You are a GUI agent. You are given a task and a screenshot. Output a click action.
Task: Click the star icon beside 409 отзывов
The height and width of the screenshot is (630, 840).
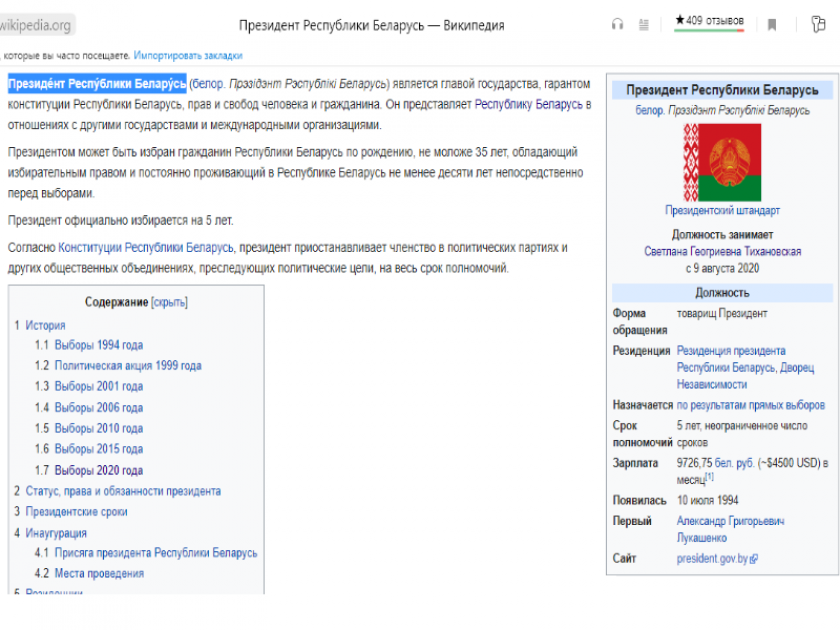coord(680,20)
